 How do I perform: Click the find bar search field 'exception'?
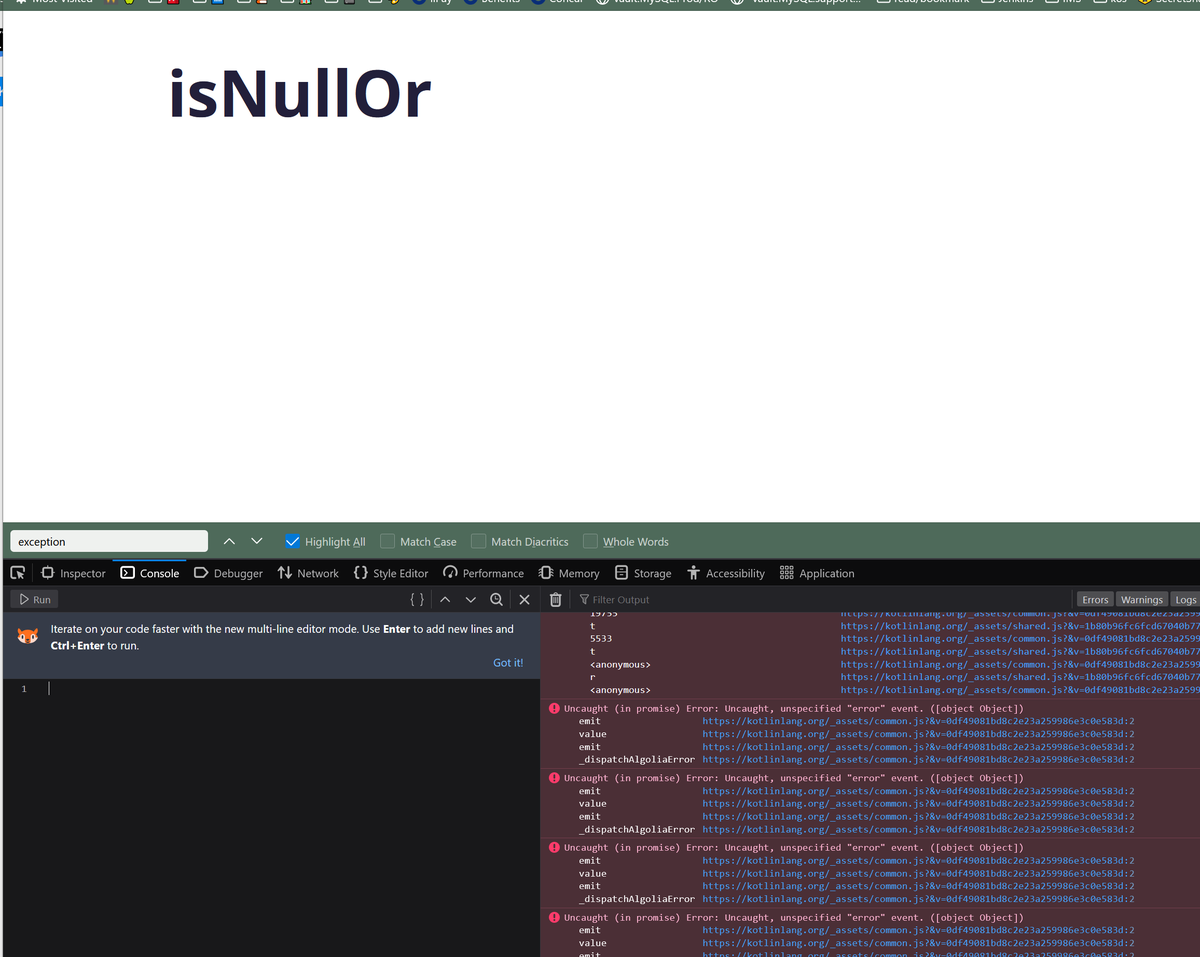pos(109,541)
